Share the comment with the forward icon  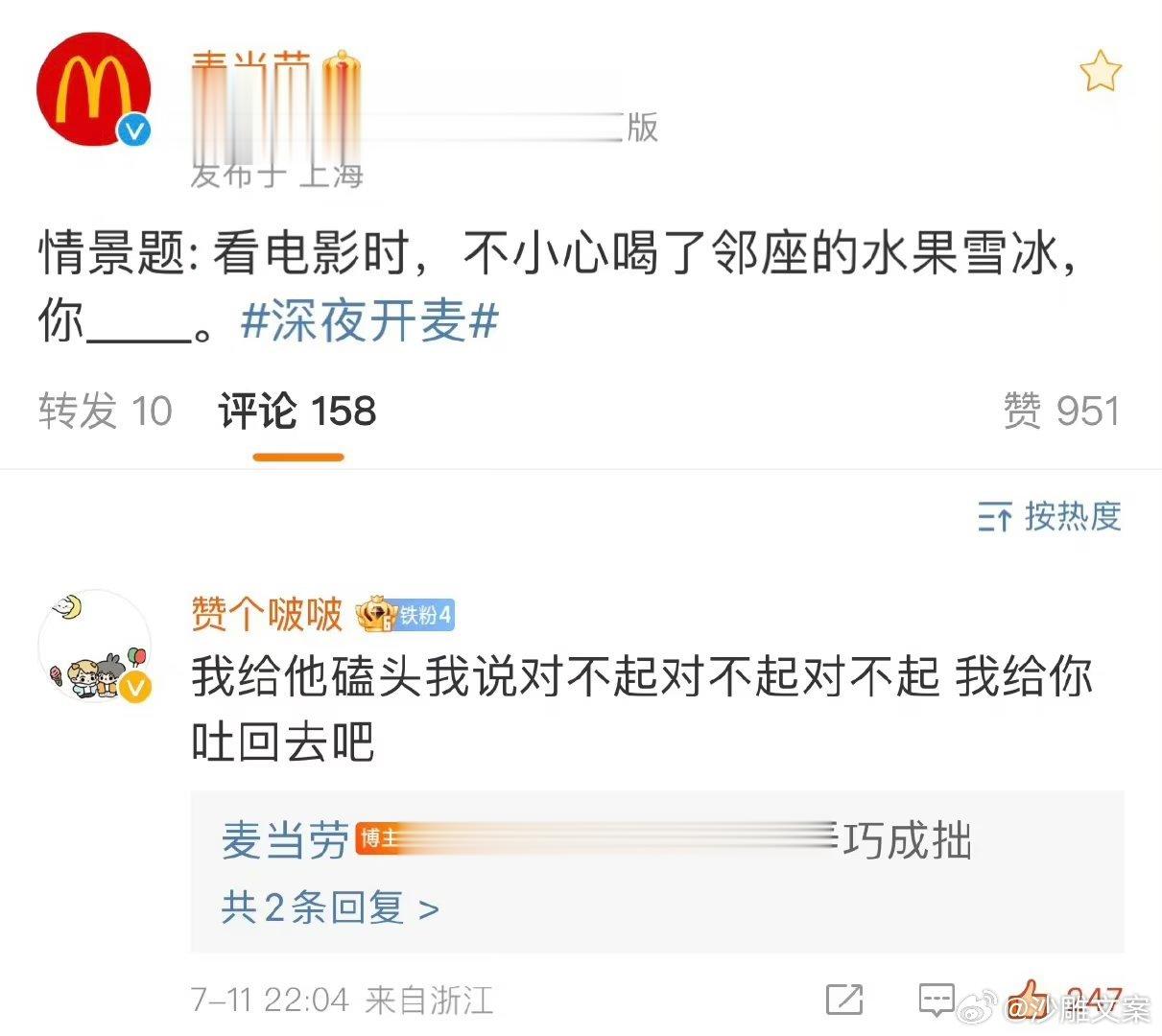click(844, 1000)
